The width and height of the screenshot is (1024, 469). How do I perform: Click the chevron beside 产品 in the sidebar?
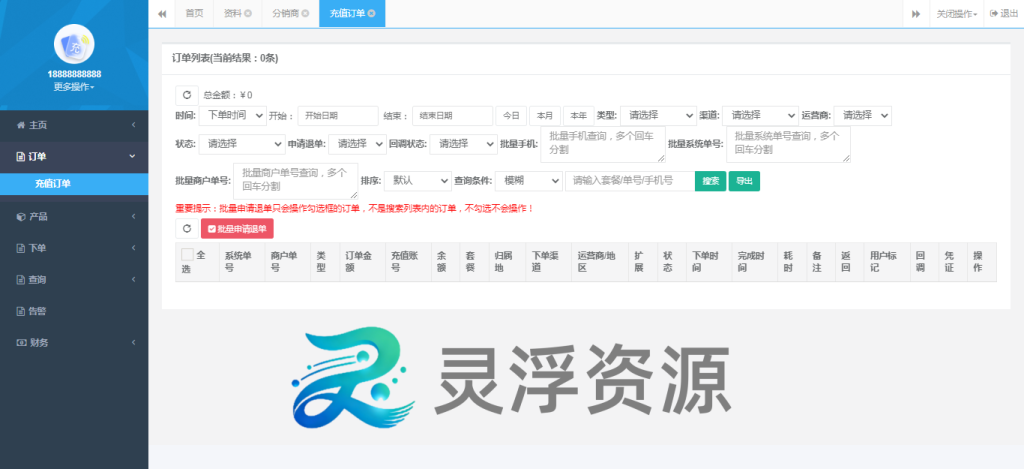tap(133, 216)
